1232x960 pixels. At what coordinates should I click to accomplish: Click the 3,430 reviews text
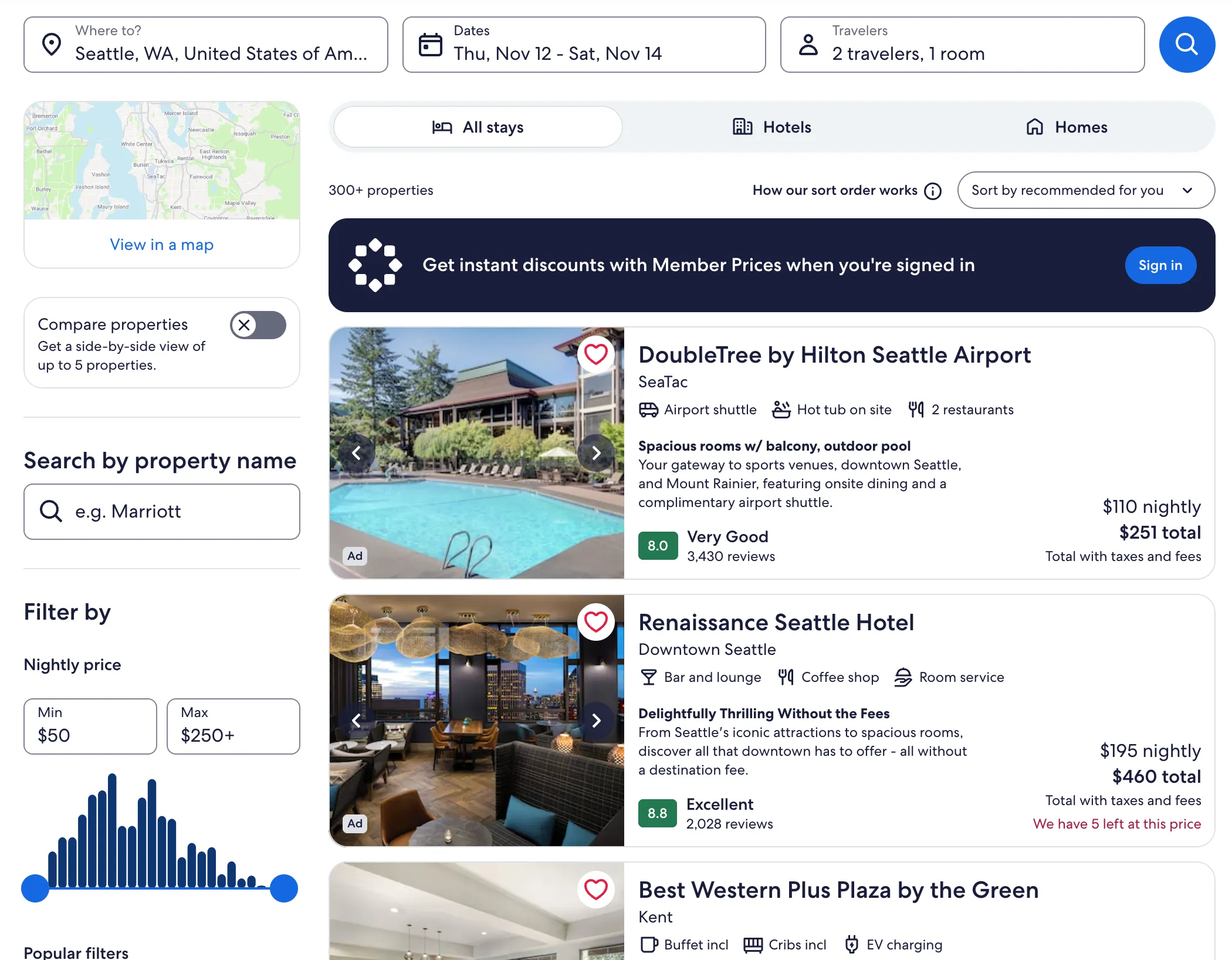click(731, 557)
